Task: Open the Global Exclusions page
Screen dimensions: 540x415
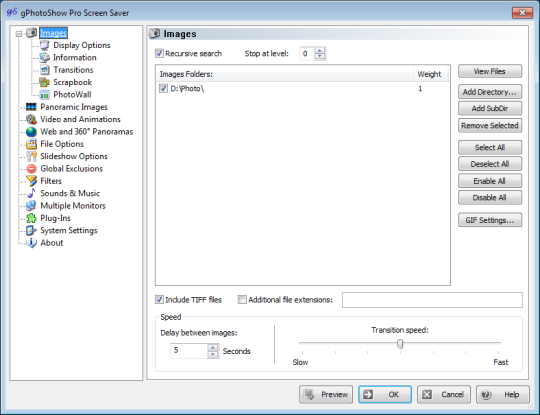Action: (71, 169)
